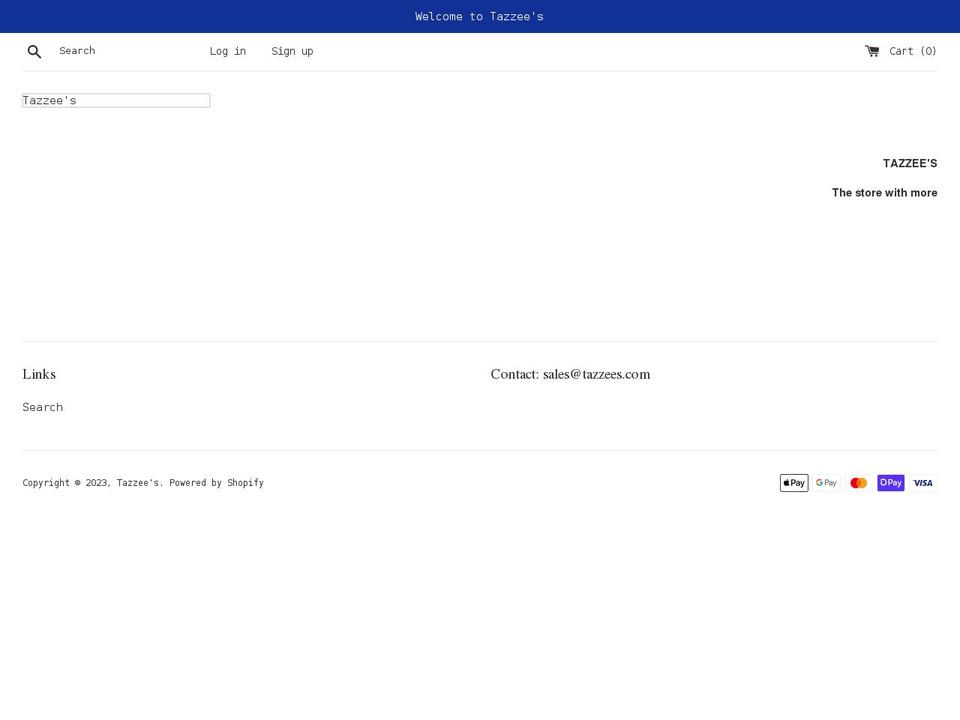Follow the Powered by Shopify link
This screenshot has width=960, height=720.
216,483
